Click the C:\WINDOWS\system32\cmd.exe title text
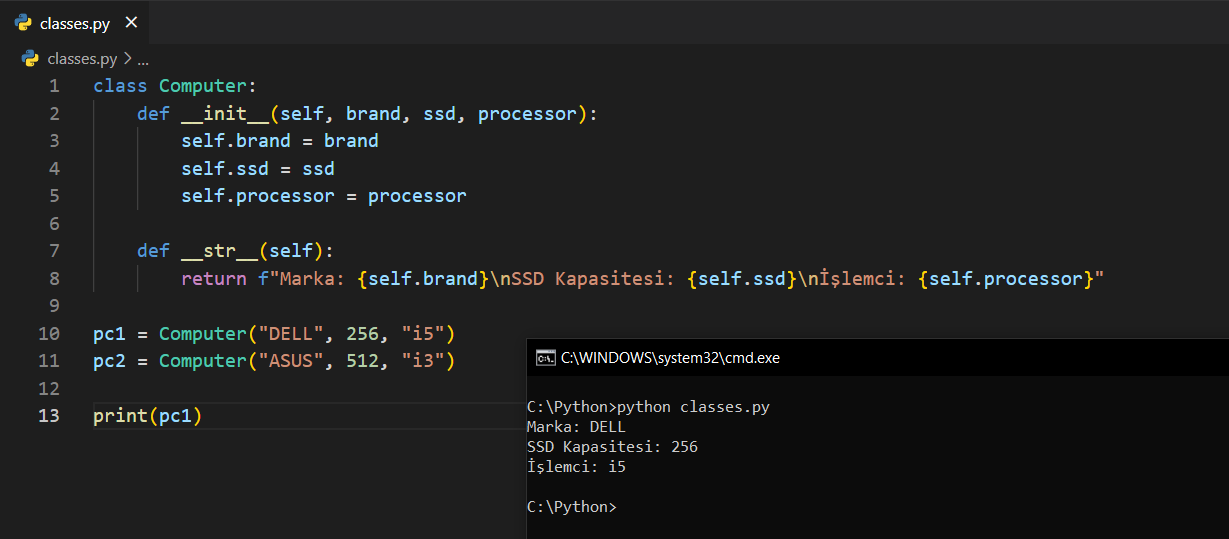The image size is (1229, 539). 670,358
